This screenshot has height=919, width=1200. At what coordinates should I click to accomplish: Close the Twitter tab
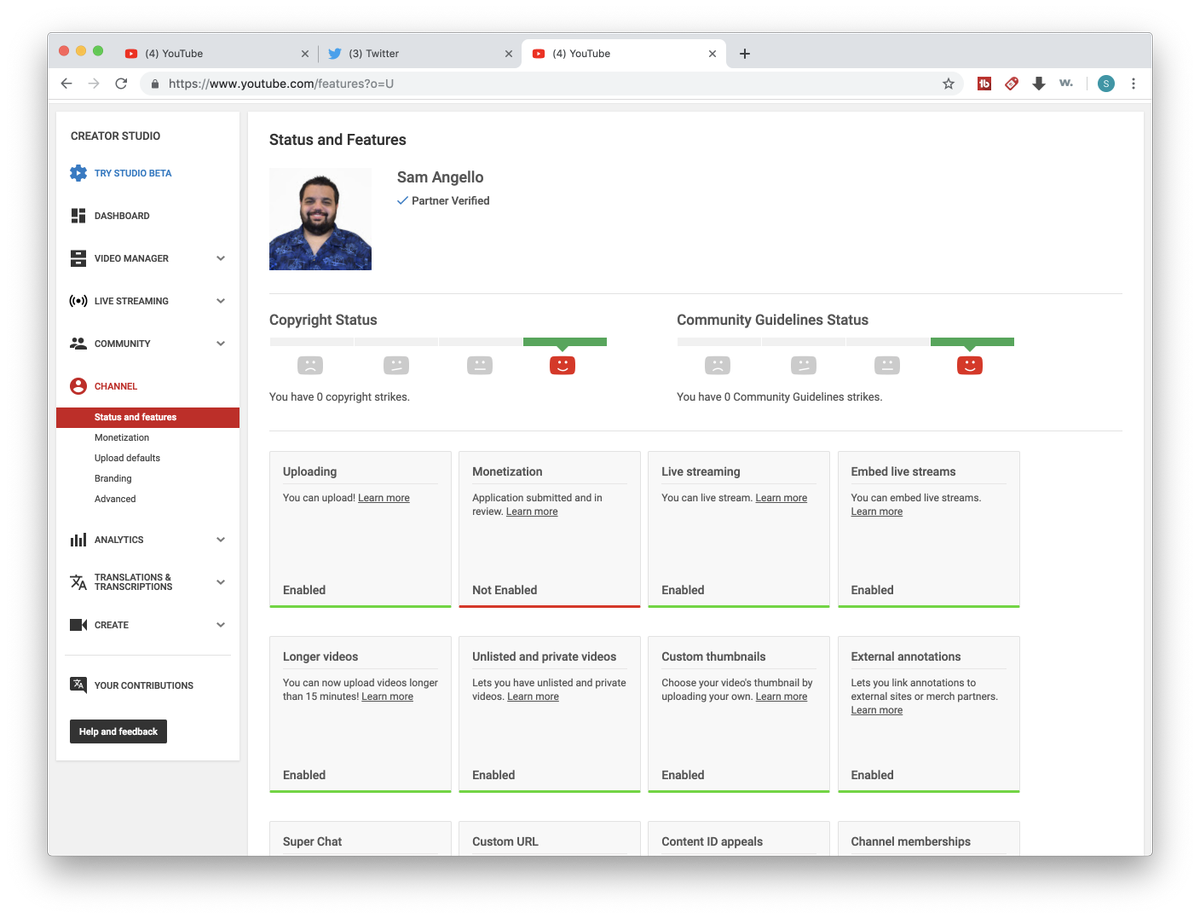tap(508, 54)
